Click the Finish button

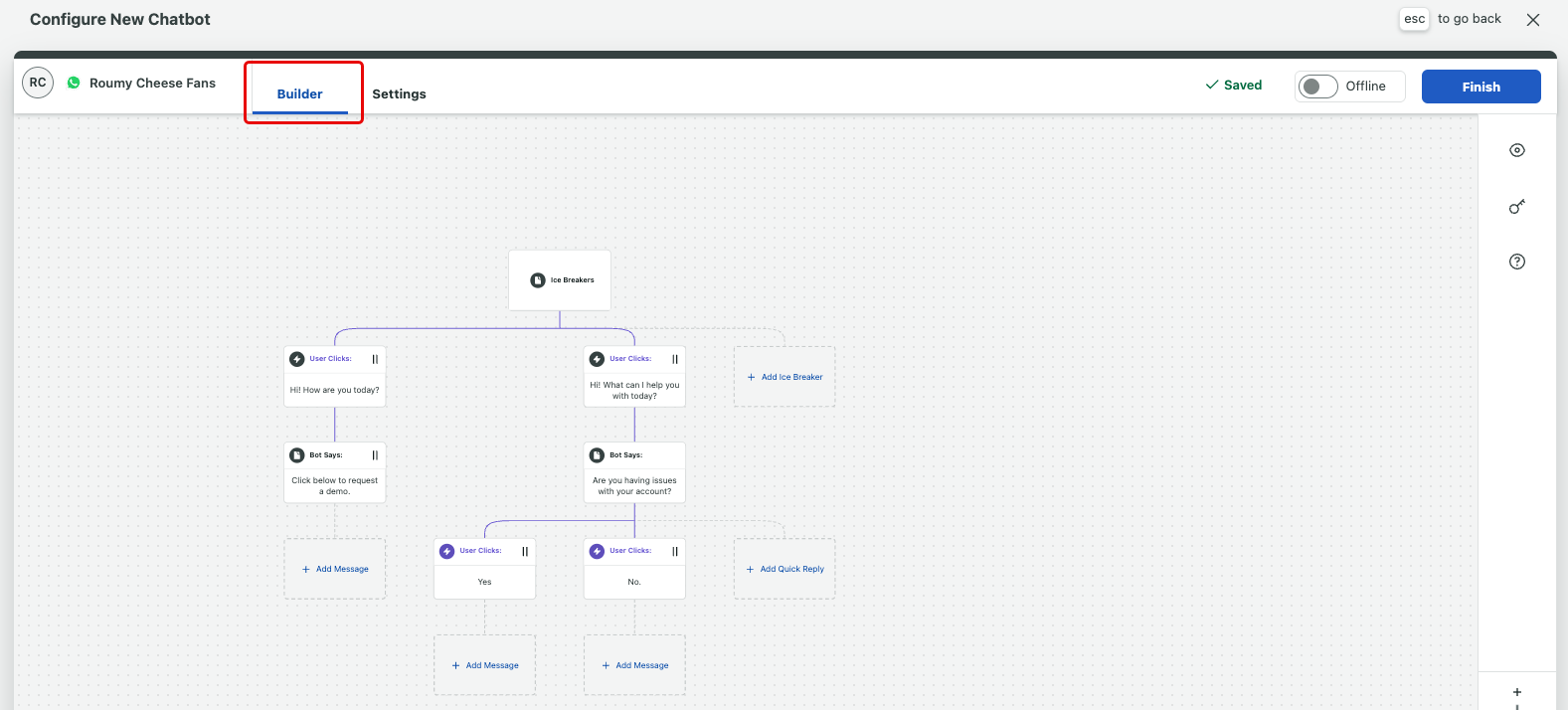click(x=1481, y=87)
